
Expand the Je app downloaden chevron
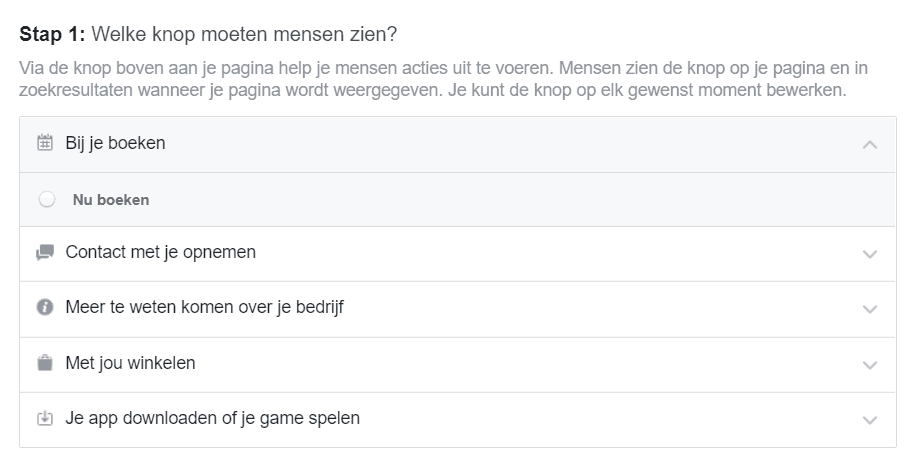coord(870,420)
